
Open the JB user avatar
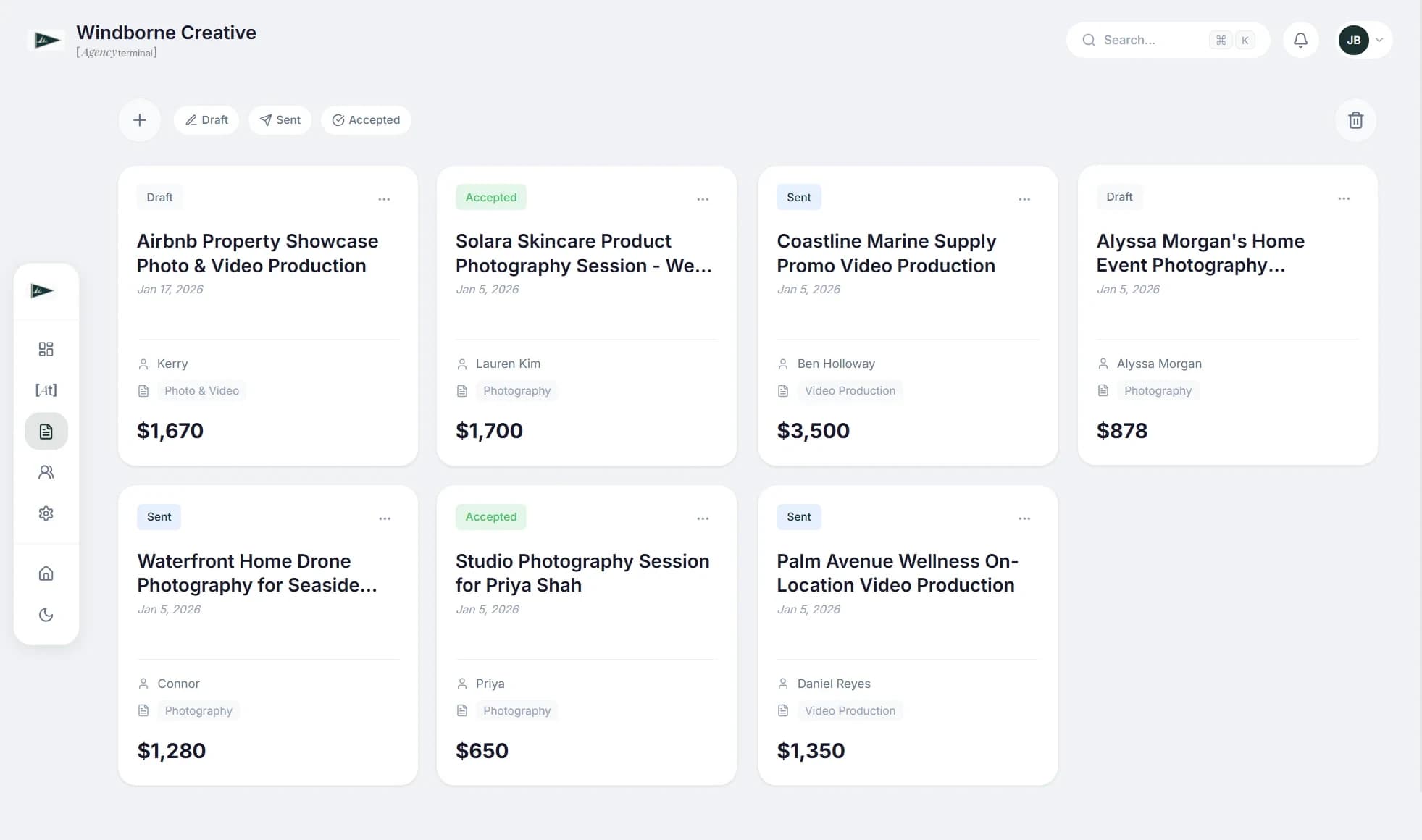tap(1353, 40)
